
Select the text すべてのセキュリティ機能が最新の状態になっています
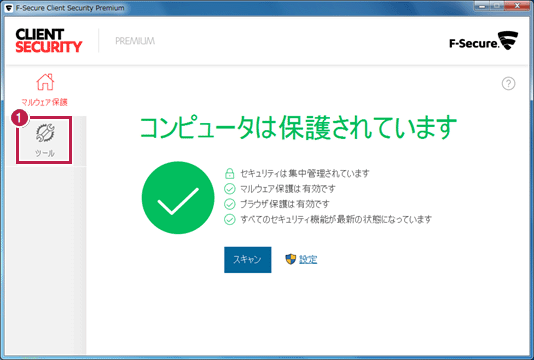tap(336, 219)
